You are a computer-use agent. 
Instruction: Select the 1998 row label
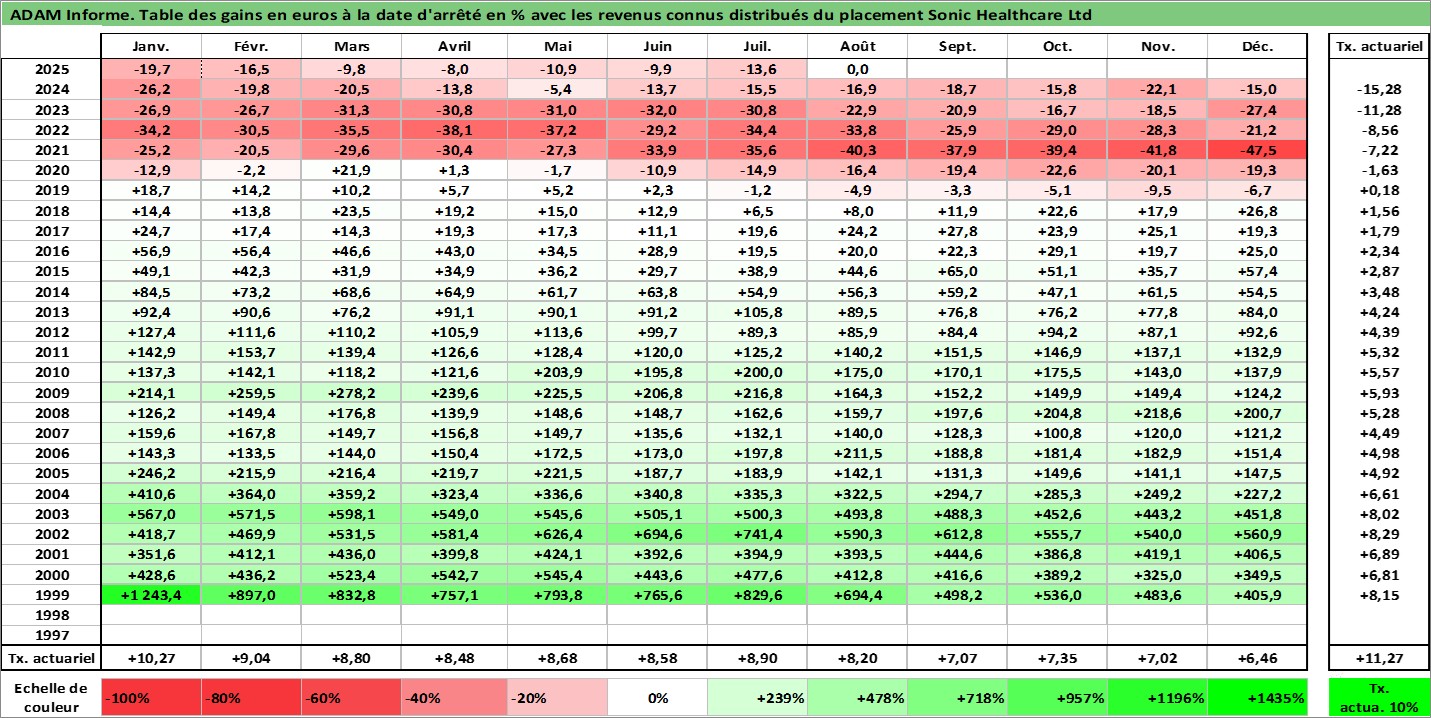click(x=51, y=615)
